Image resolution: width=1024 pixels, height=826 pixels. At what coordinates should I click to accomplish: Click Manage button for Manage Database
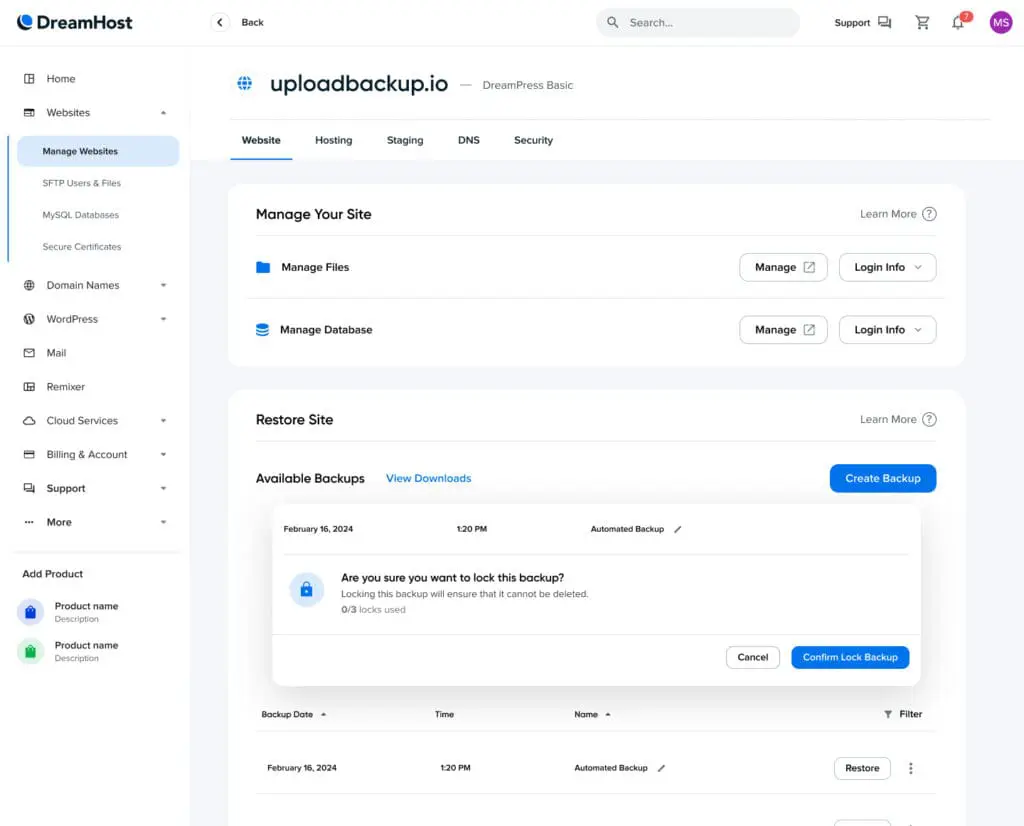[x=783, y=330]
